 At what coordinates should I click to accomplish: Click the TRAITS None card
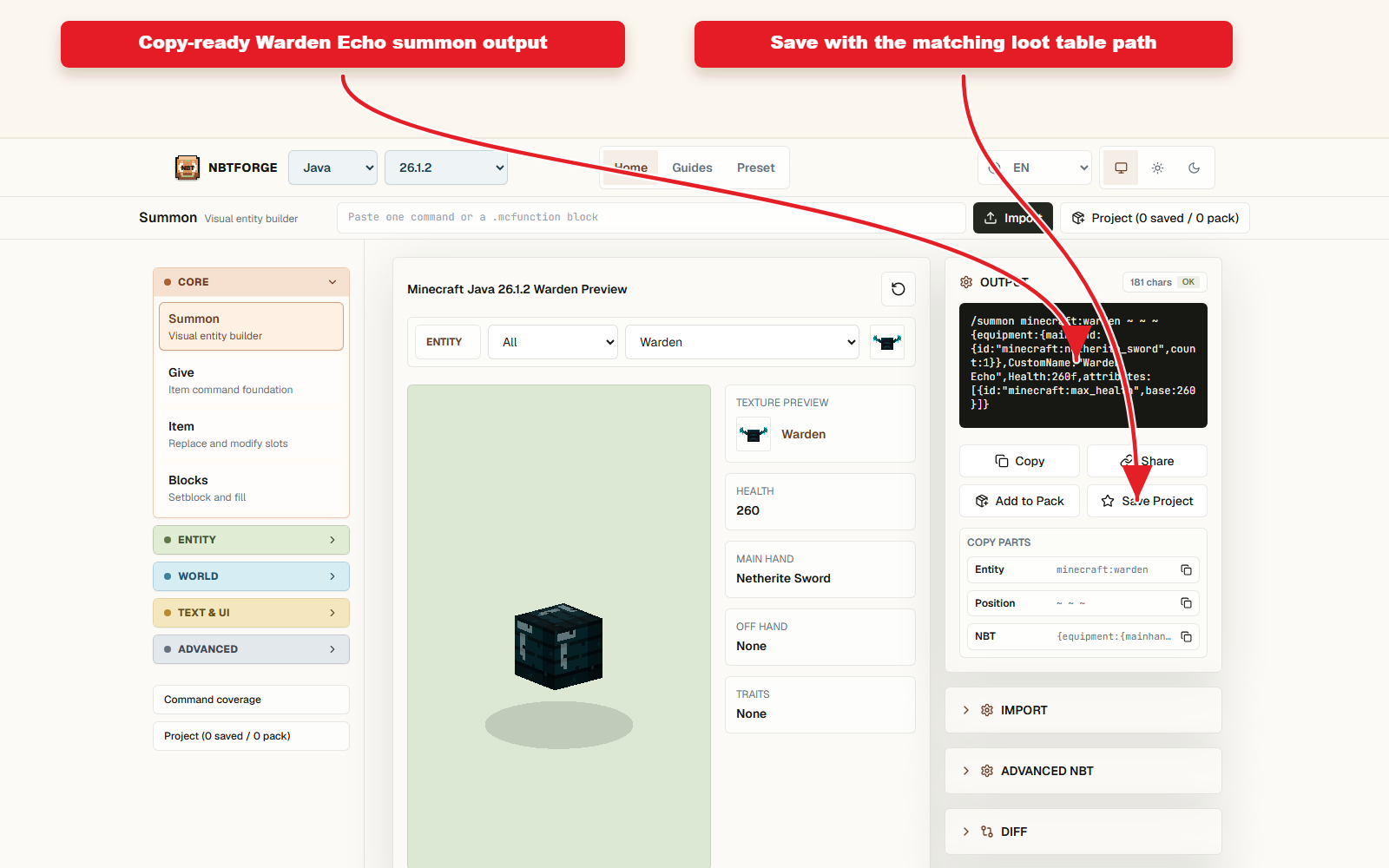pyautogui.click(x=820, y=705)
